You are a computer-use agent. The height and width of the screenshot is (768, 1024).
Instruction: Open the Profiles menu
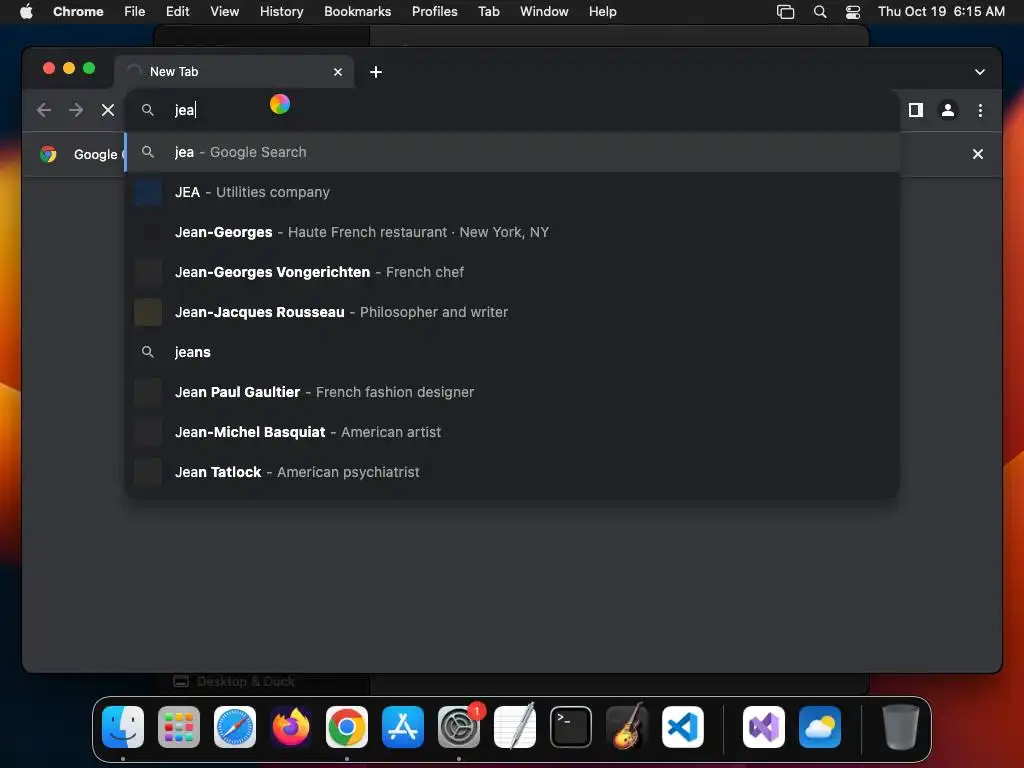434,11
